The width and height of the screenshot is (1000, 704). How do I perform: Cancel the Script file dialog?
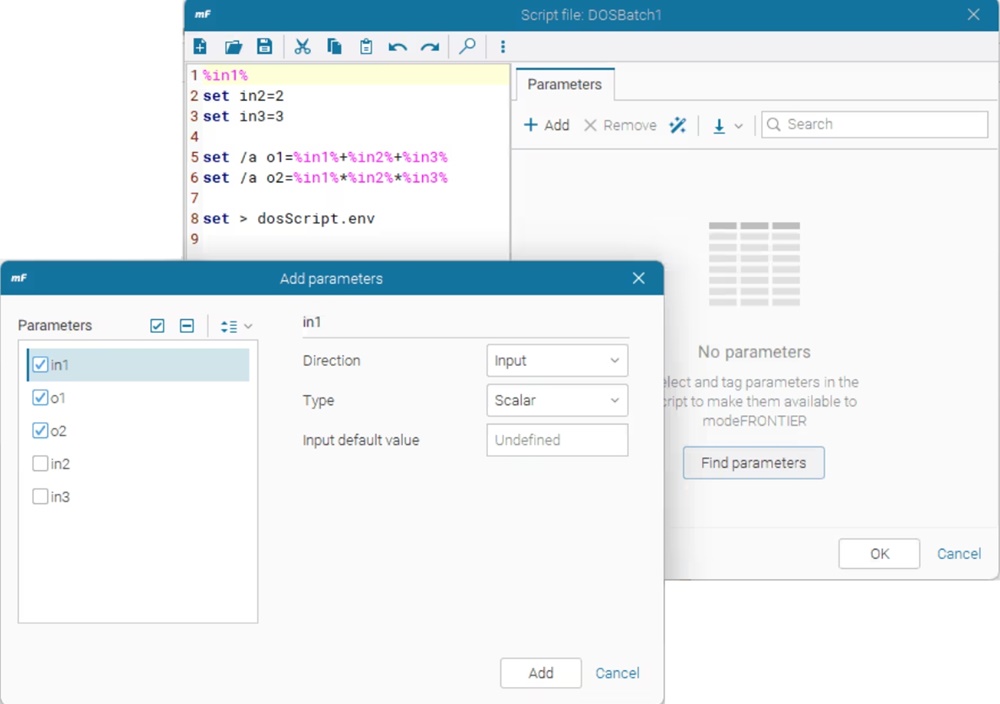point(959,554)
